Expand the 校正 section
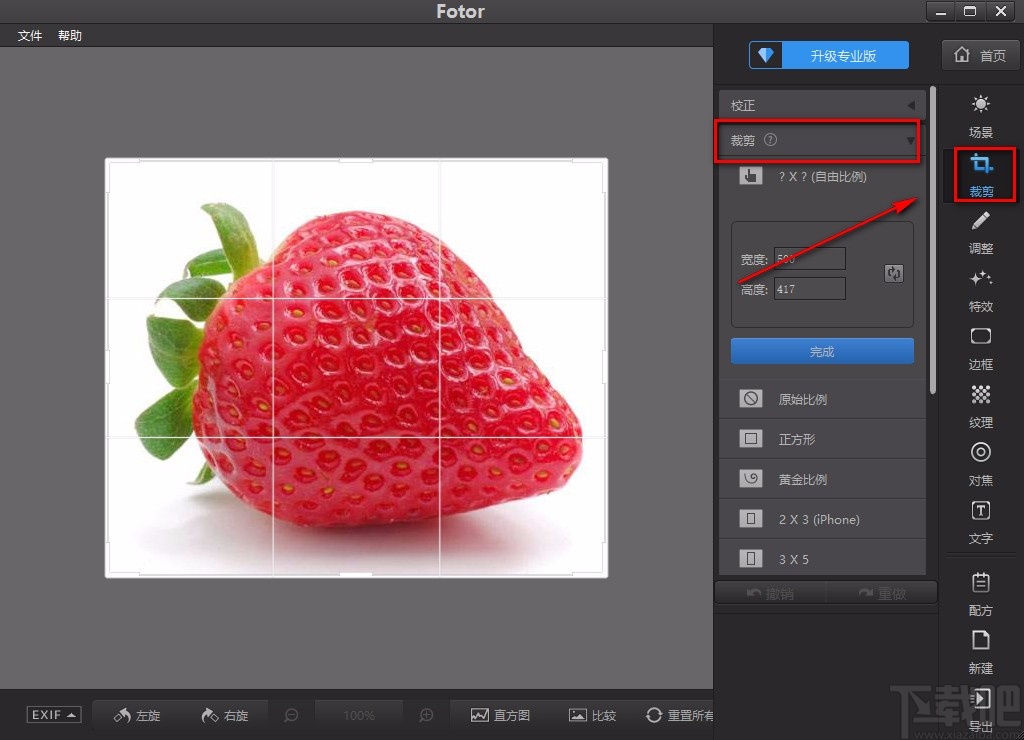Viewport: 1024px width, 740px height. pyautogui.click(x=820, y=105)
